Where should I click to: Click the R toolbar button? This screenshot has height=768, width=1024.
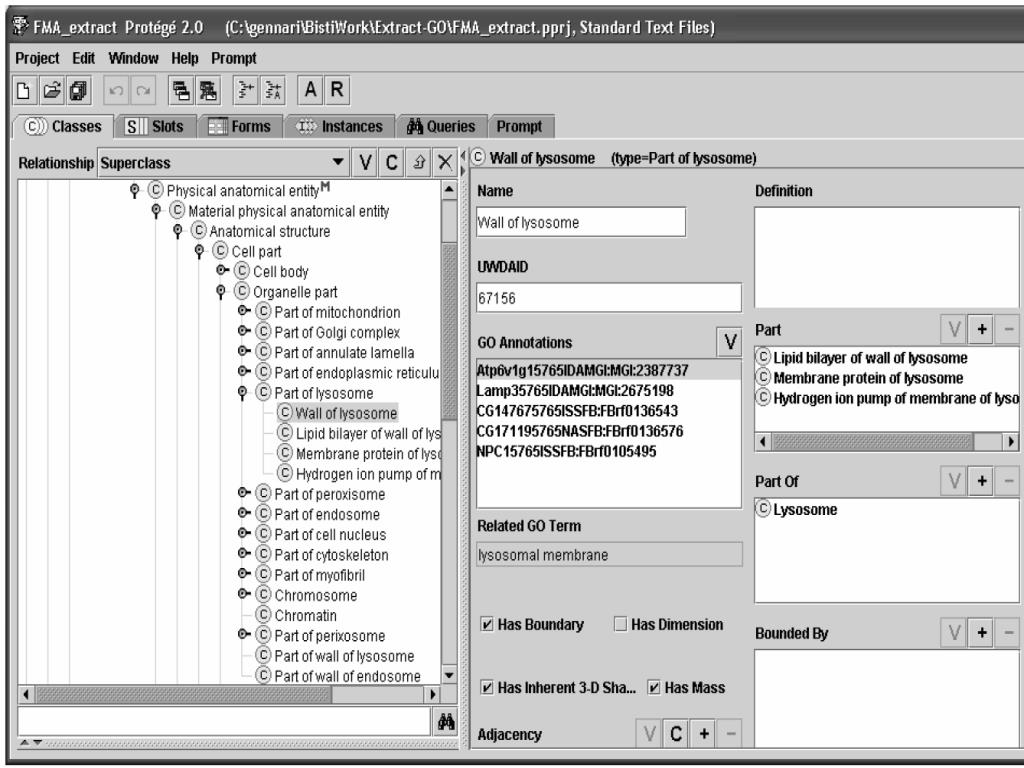pyautogui.click(x=337, y=89)
